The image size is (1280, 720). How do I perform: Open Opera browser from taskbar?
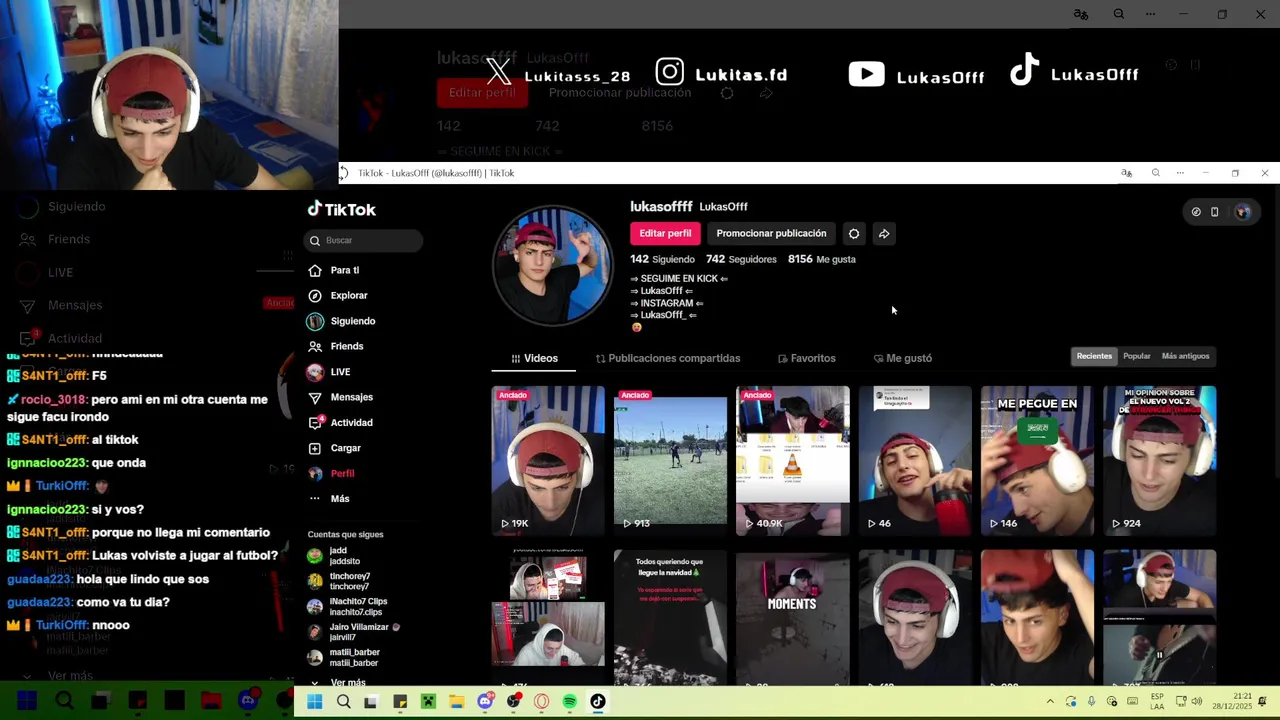(x=541, y=702)
